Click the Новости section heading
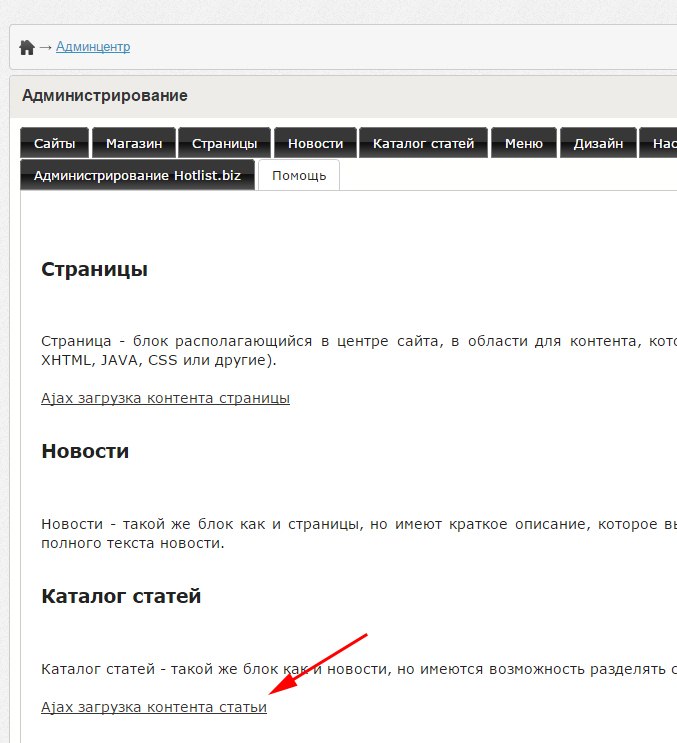 (85, 451)
